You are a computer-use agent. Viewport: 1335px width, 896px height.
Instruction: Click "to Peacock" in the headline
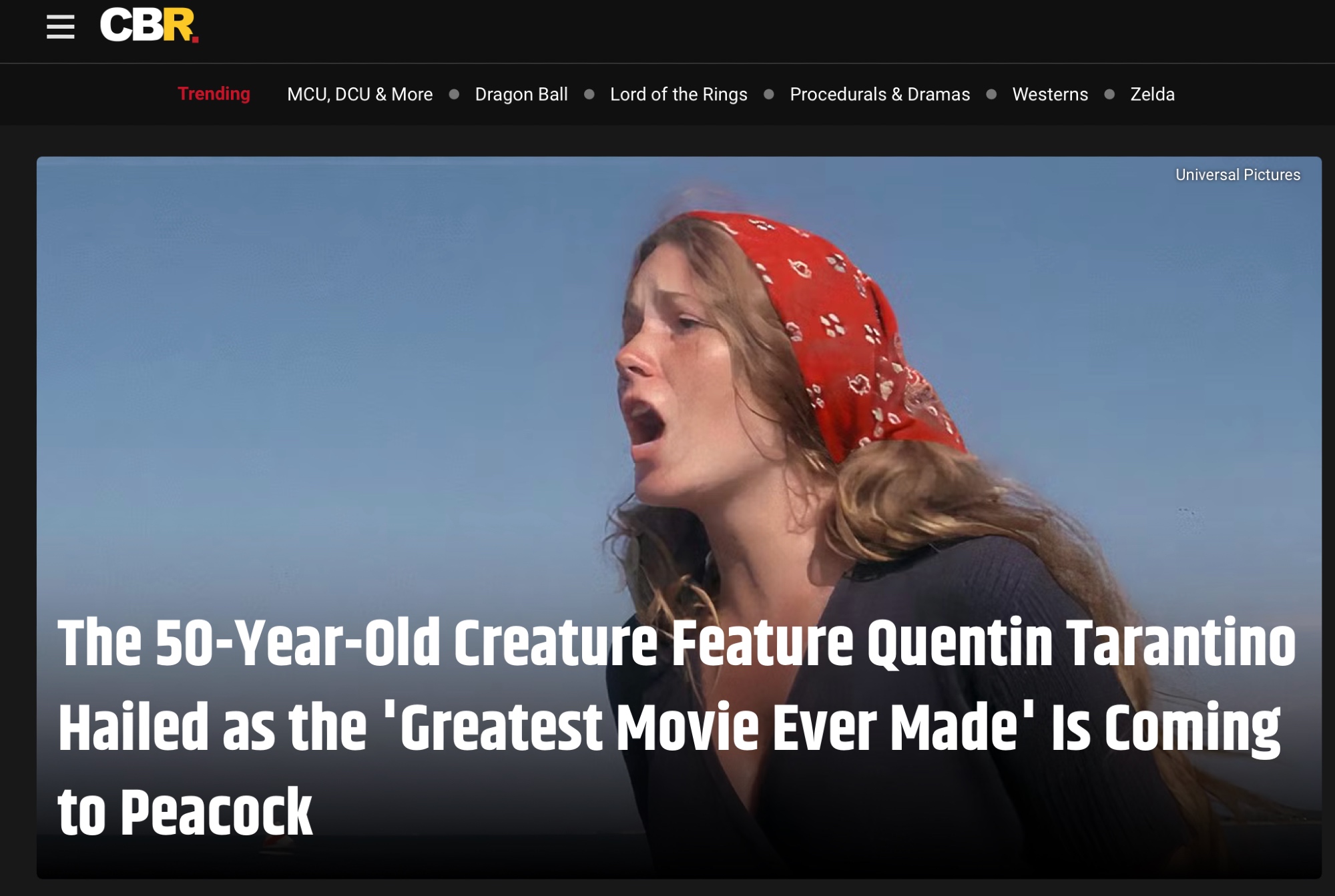point(185,811)
